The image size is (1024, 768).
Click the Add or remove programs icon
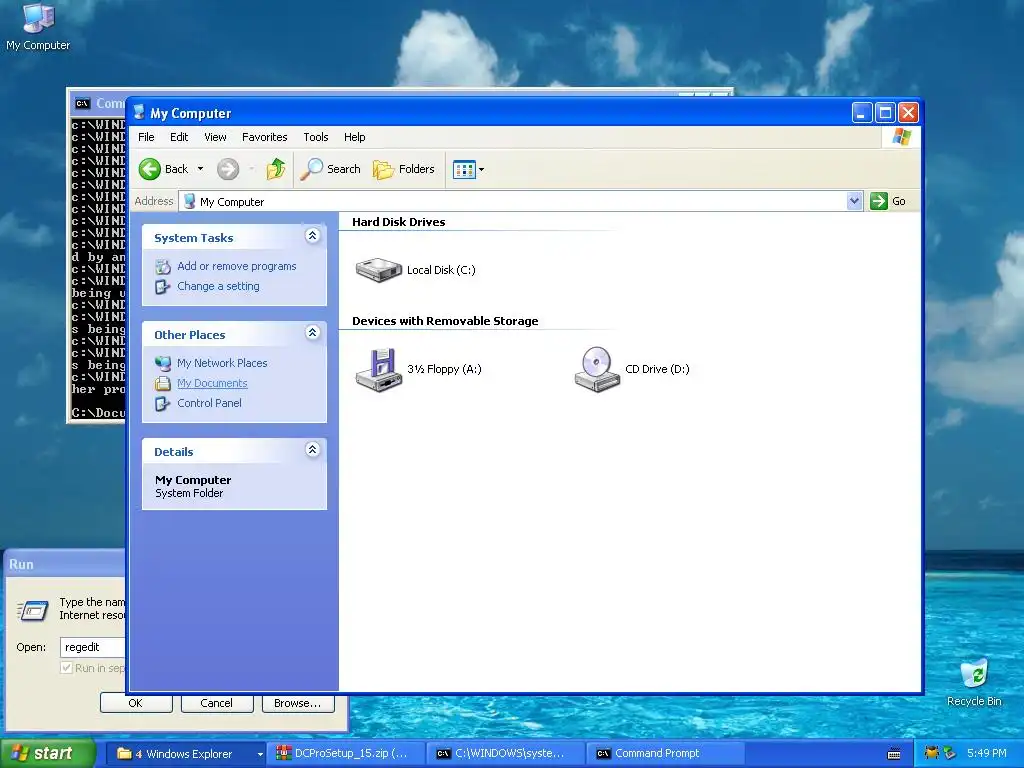point(163,266)
